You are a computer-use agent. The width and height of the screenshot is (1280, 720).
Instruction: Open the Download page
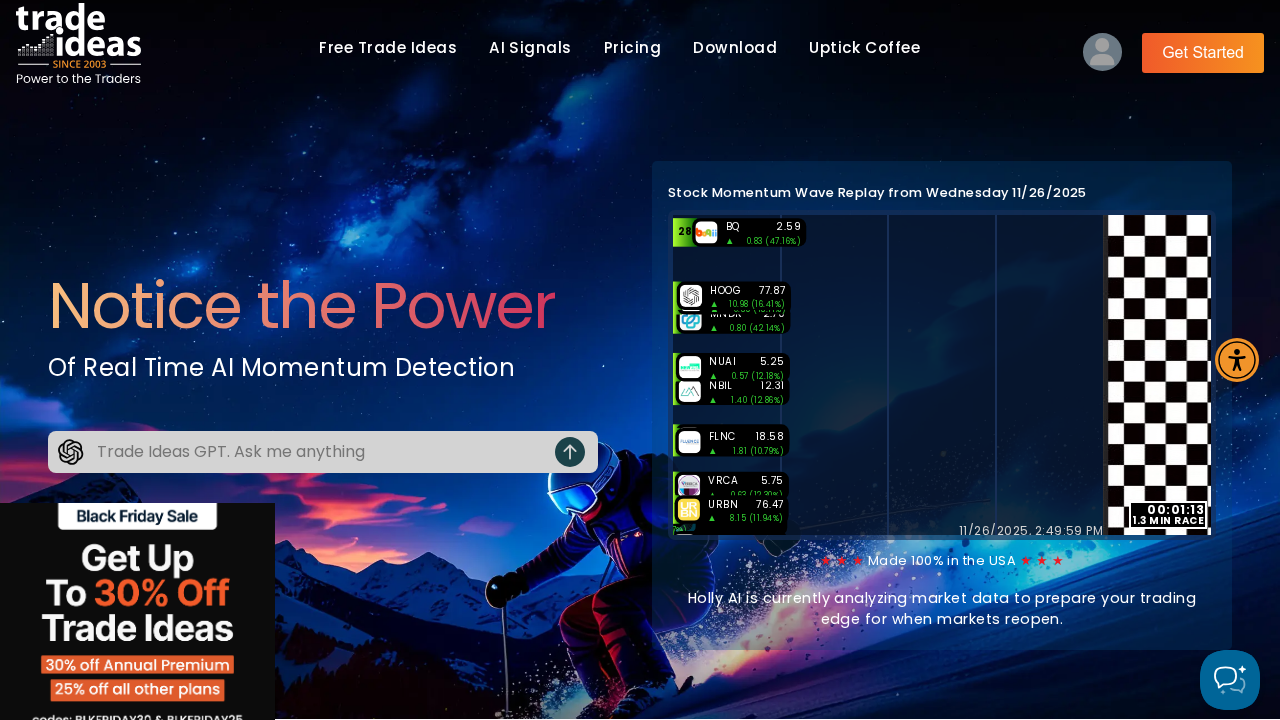pos(735,48)
